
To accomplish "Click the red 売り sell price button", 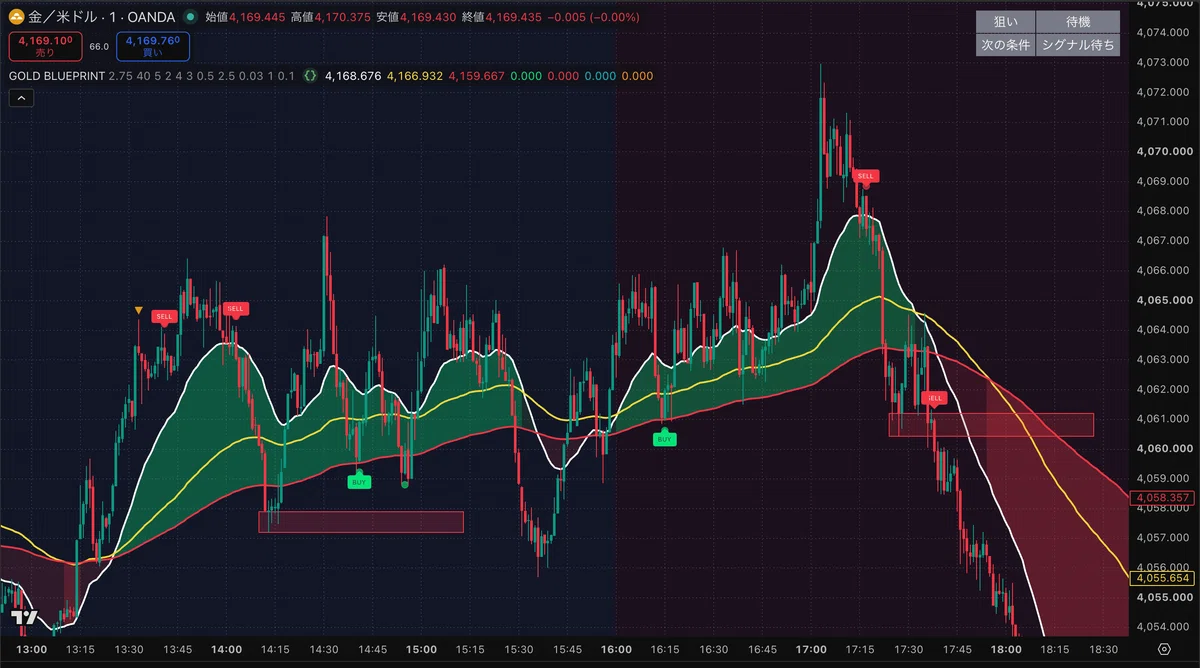I will [x=45, y=46].
